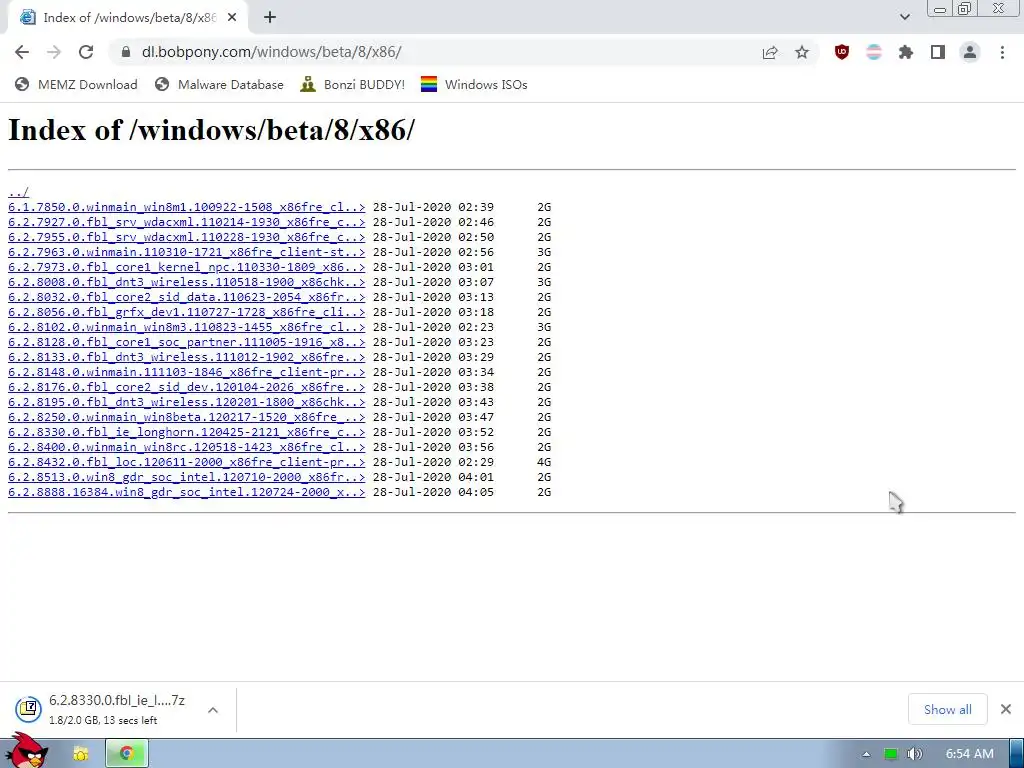Download 6.2.8008.0.fbl_dnt3_wireless file
This screenshot has width=1024, height=768.
point(186,282)
